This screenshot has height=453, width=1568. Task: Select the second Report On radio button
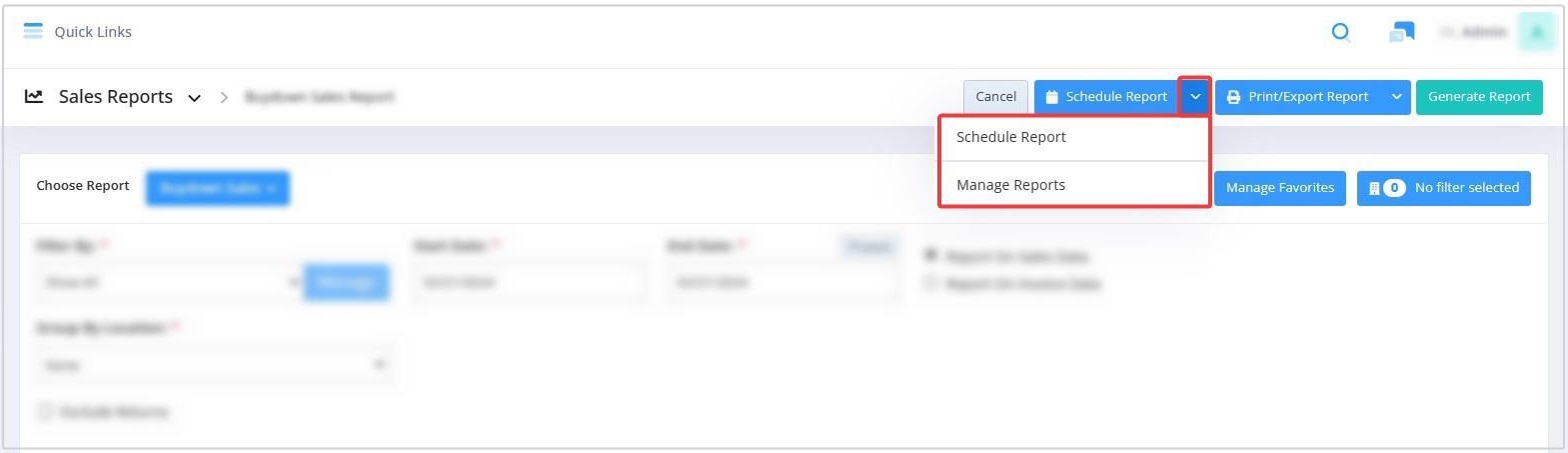pyautogui.click(x=930, y=284)
